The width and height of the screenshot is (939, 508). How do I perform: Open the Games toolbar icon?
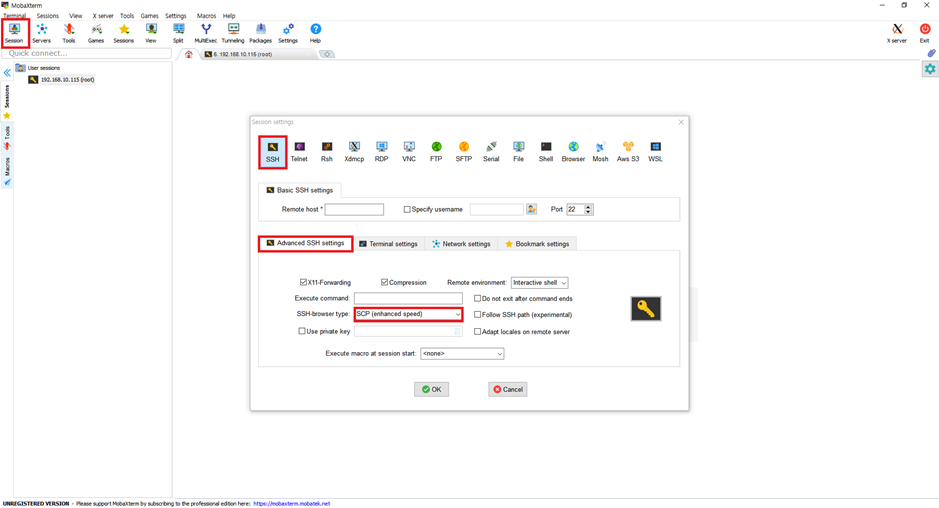(x=96, y=33)
